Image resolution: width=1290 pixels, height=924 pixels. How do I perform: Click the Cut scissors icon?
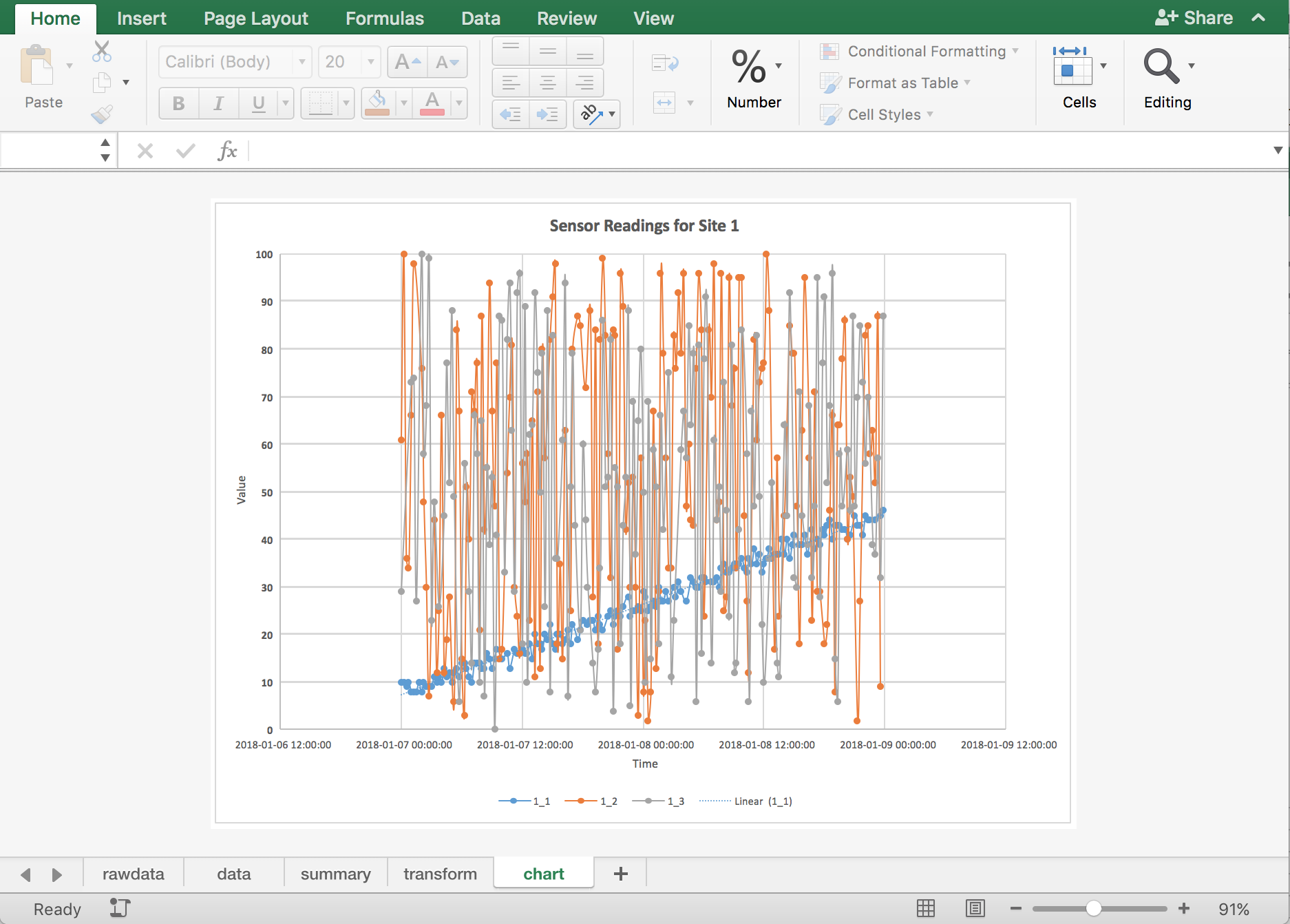pos(102,51)
